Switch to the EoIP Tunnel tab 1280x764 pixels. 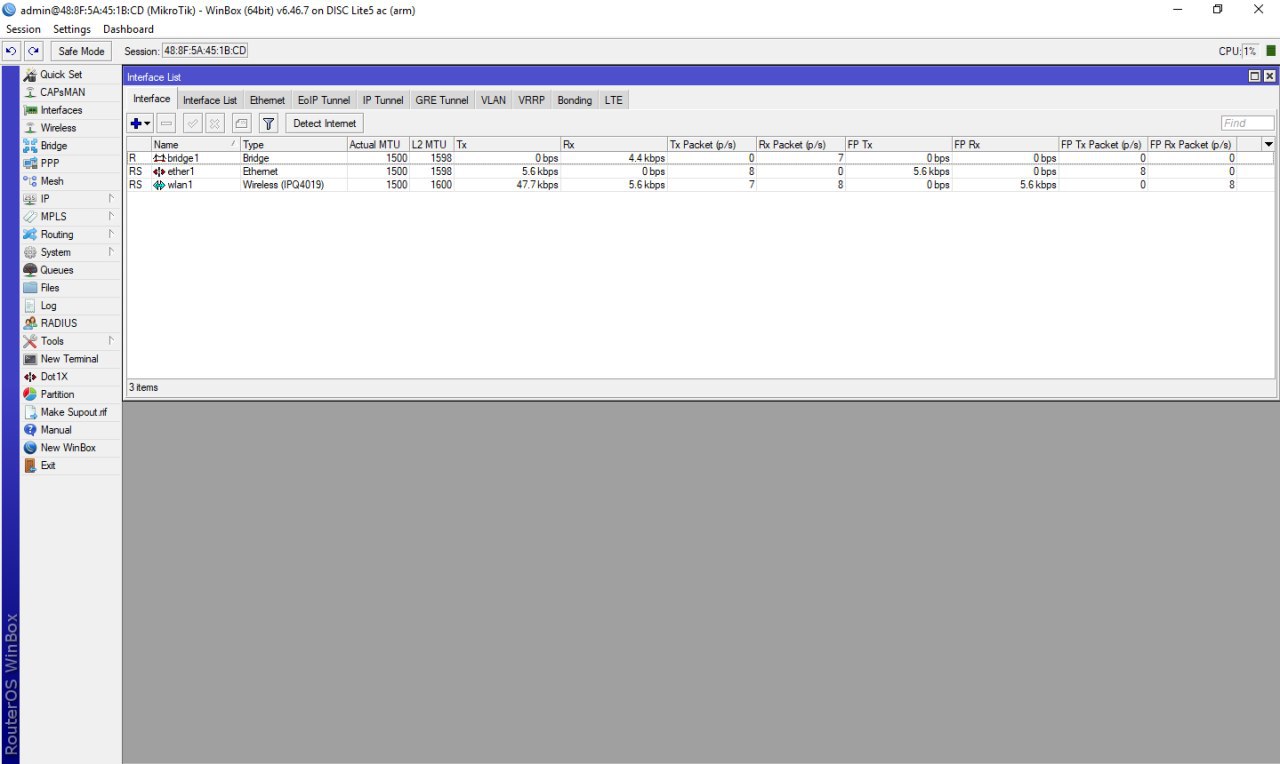[324, 100]
